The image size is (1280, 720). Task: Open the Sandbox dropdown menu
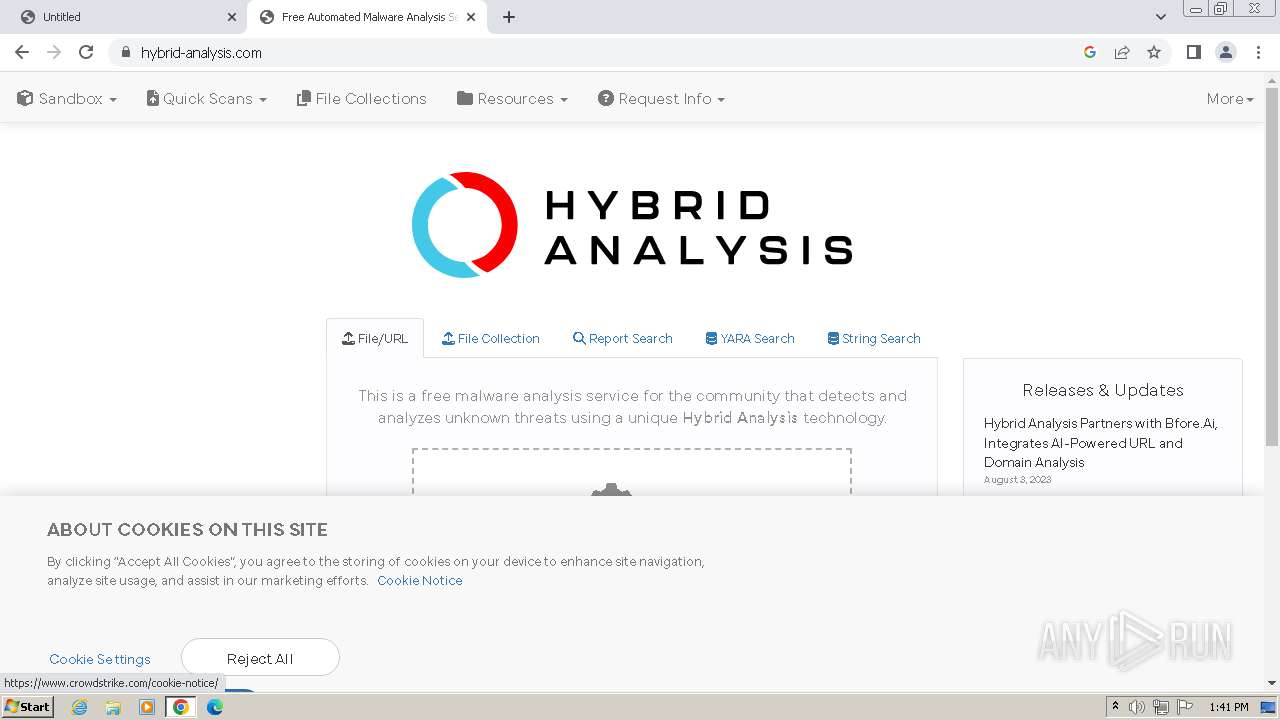(67, 99)
